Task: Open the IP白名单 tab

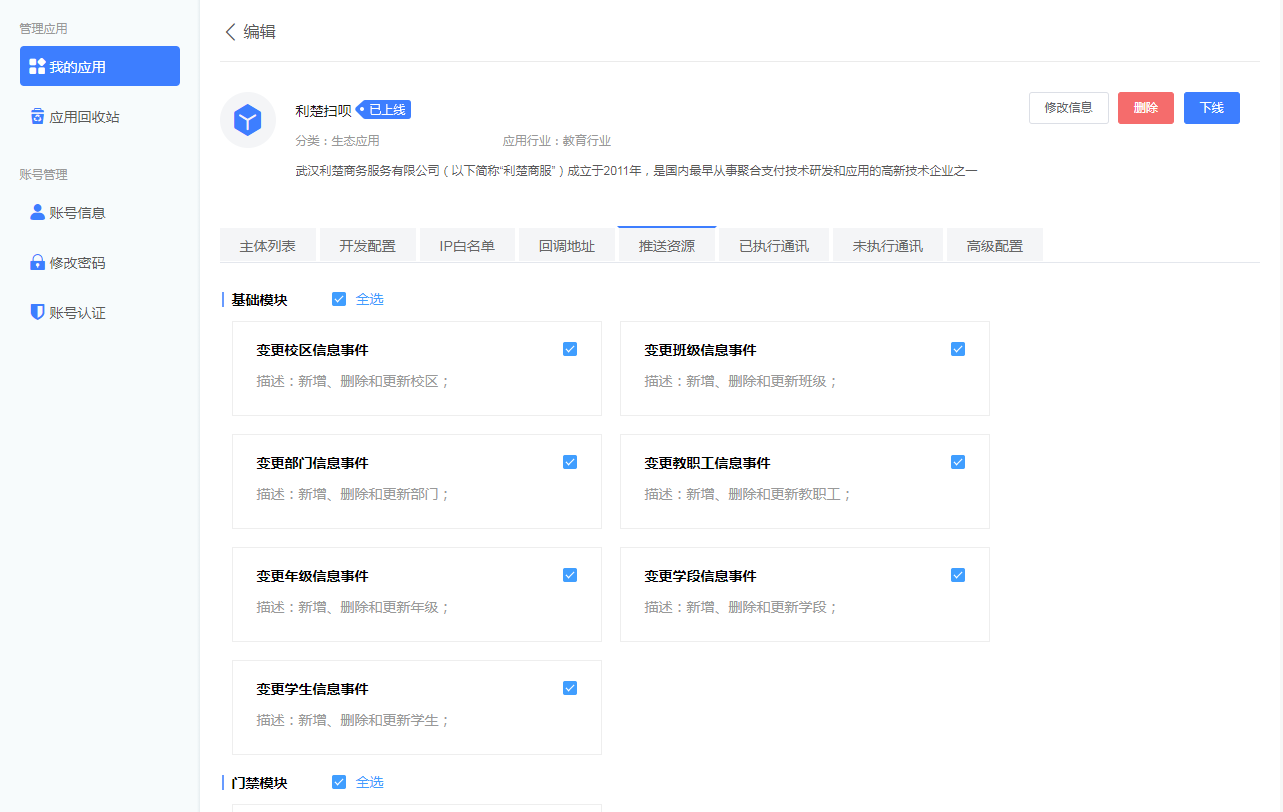Action: point(467,244)
